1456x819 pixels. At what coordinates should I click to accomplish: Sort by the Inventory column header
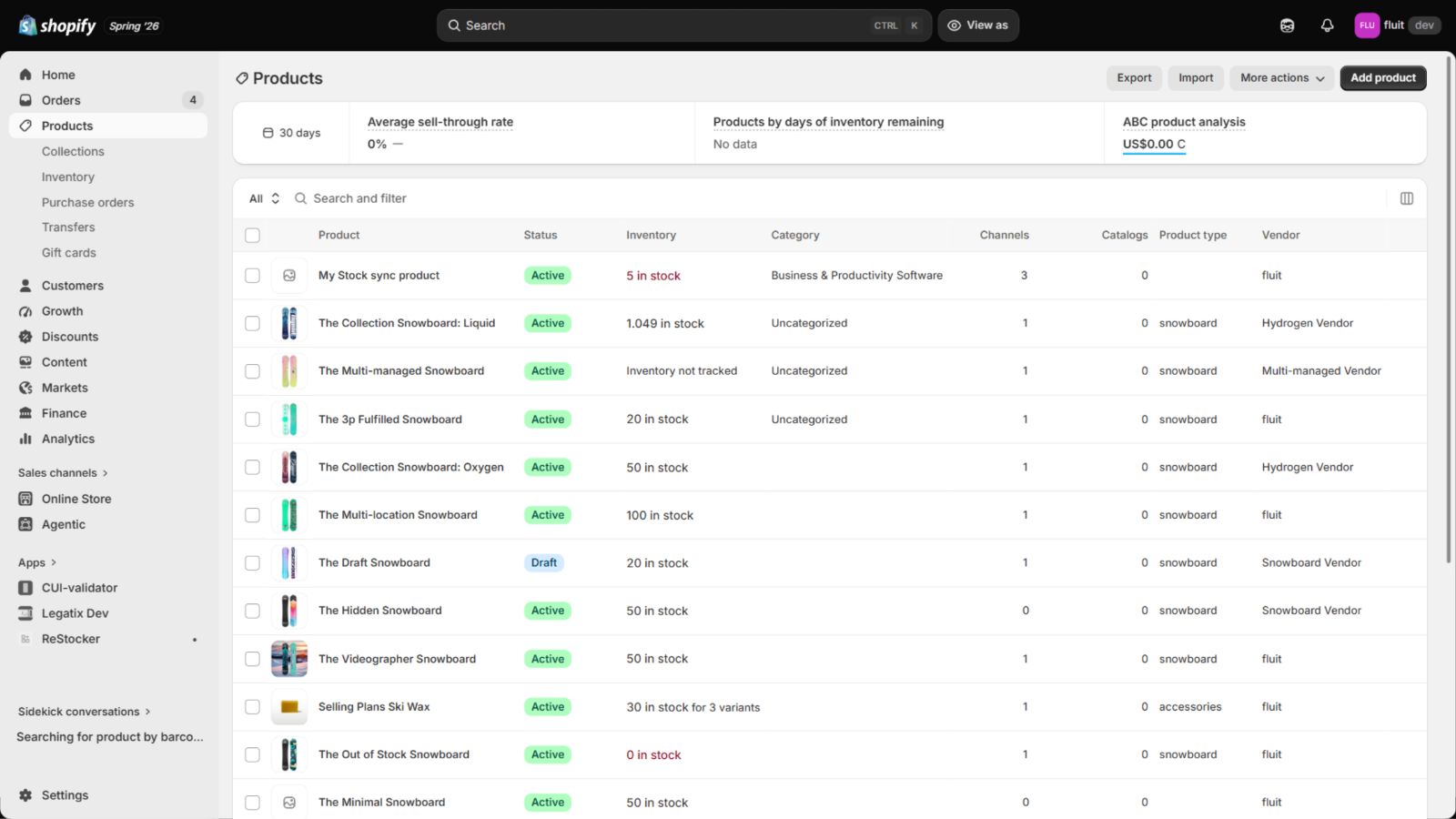[x=651, y=235]
